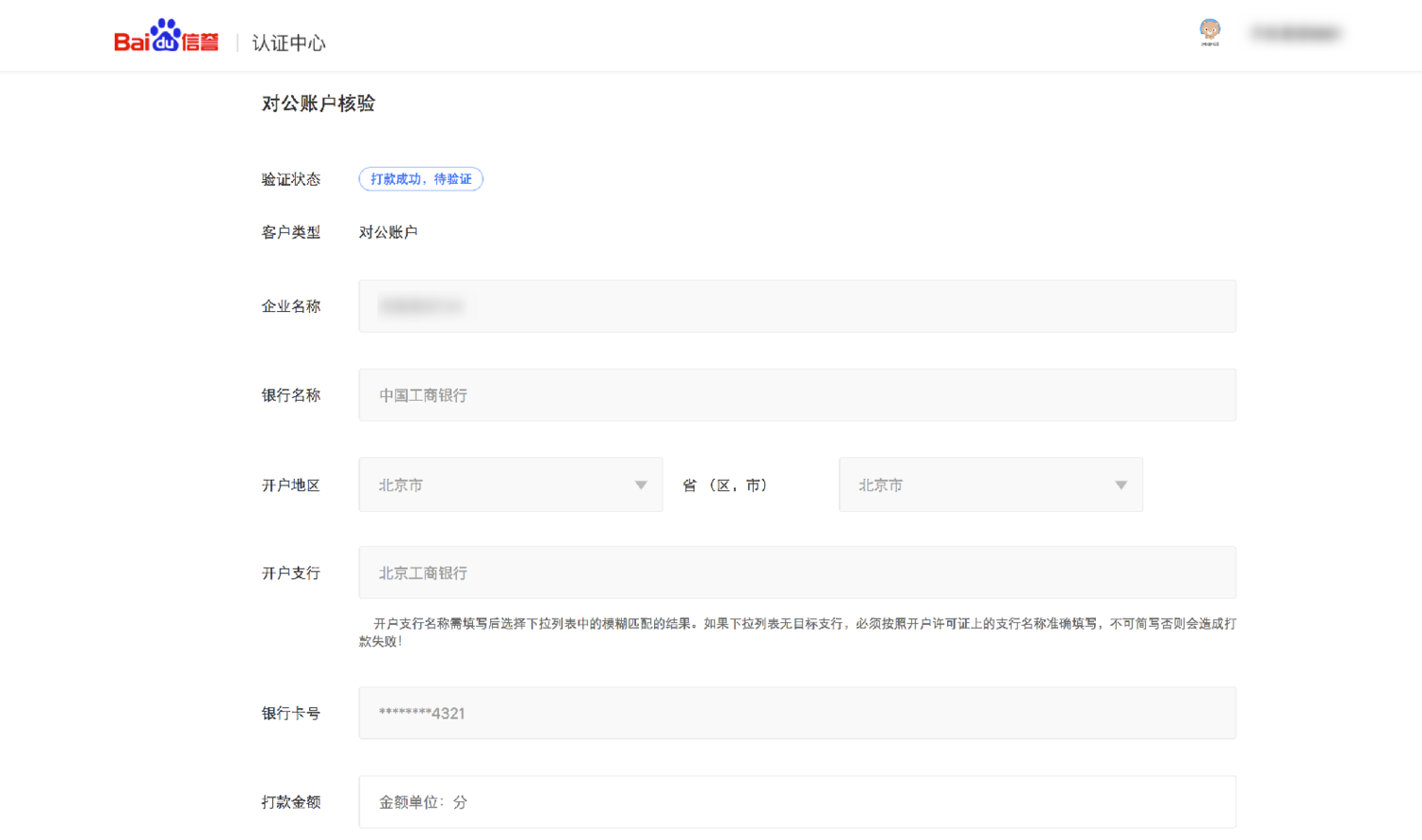Click the user avatar icon in header

click(1210, 31)
